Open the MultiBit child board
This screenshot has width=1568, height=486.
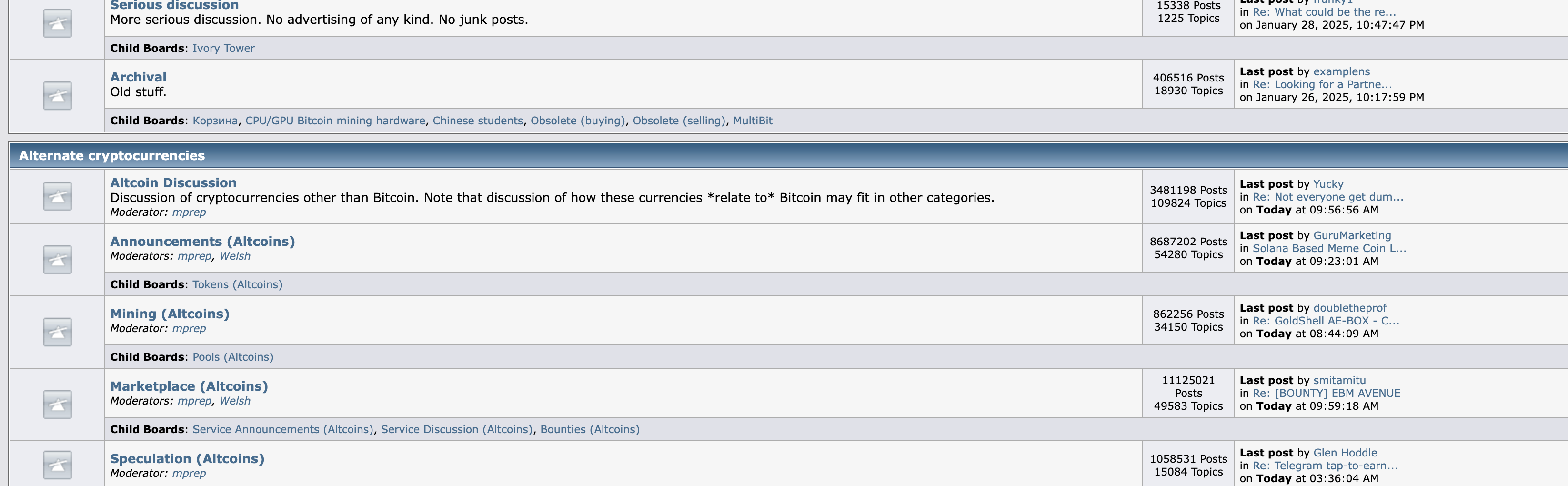click(753, 121)
